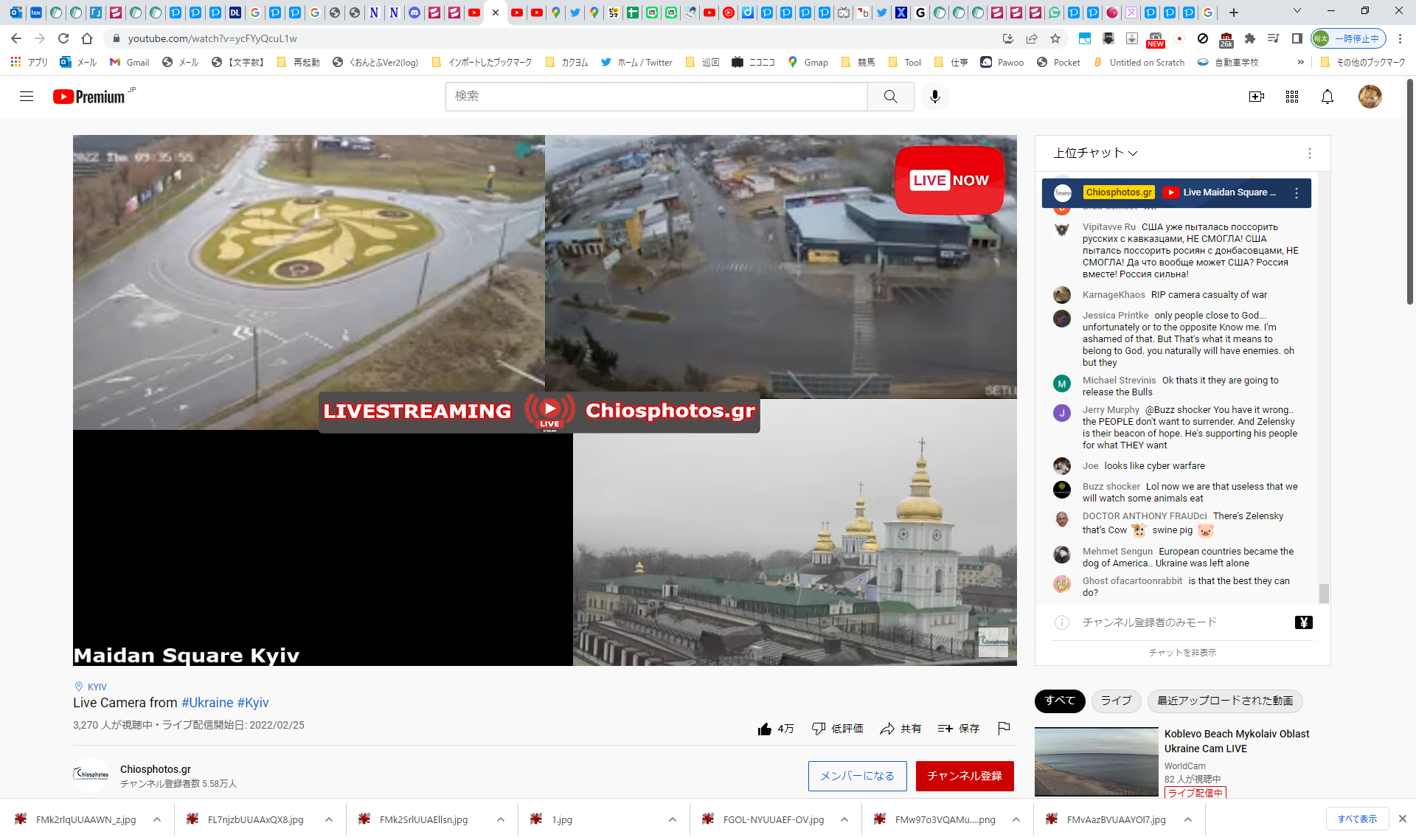Open chat options three-dot menu

[x=1309, y=153]
